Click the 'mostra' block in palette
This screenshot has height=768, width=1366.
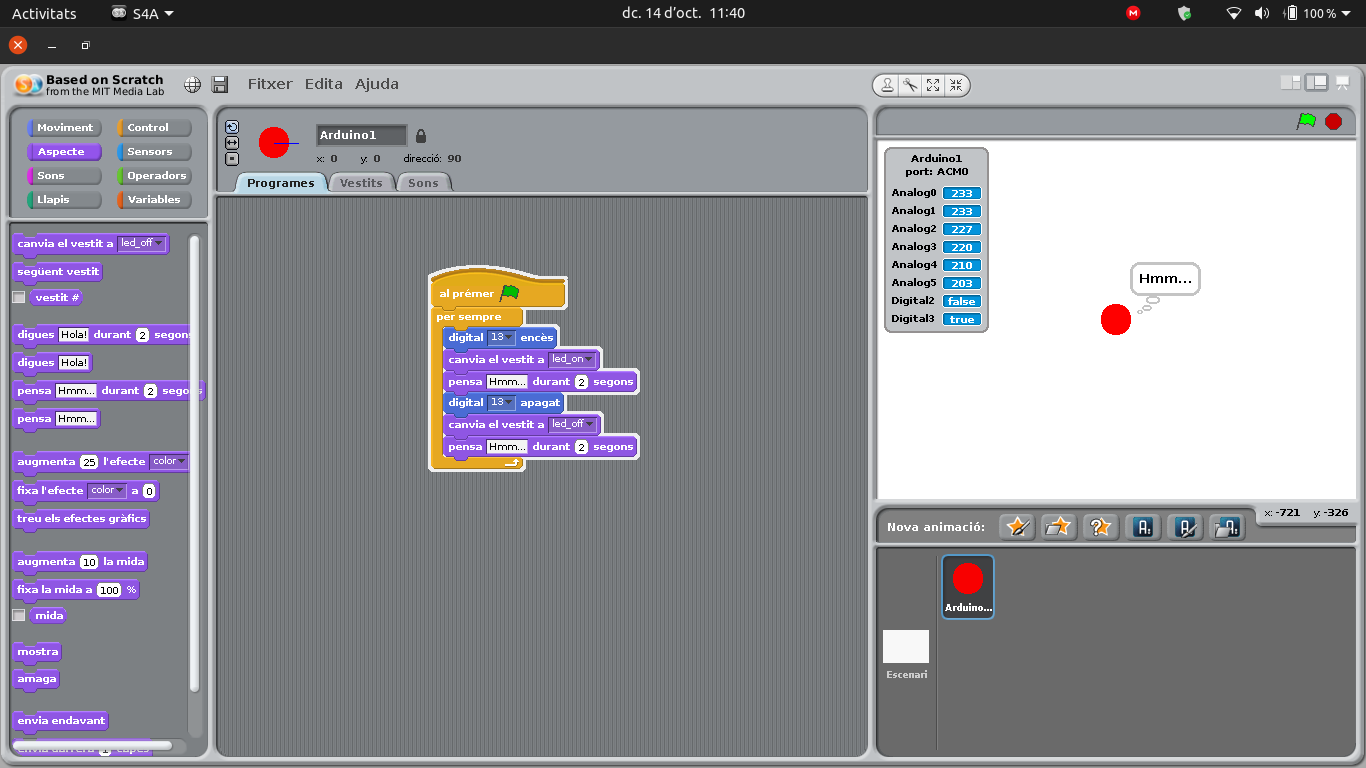point(38,651)
